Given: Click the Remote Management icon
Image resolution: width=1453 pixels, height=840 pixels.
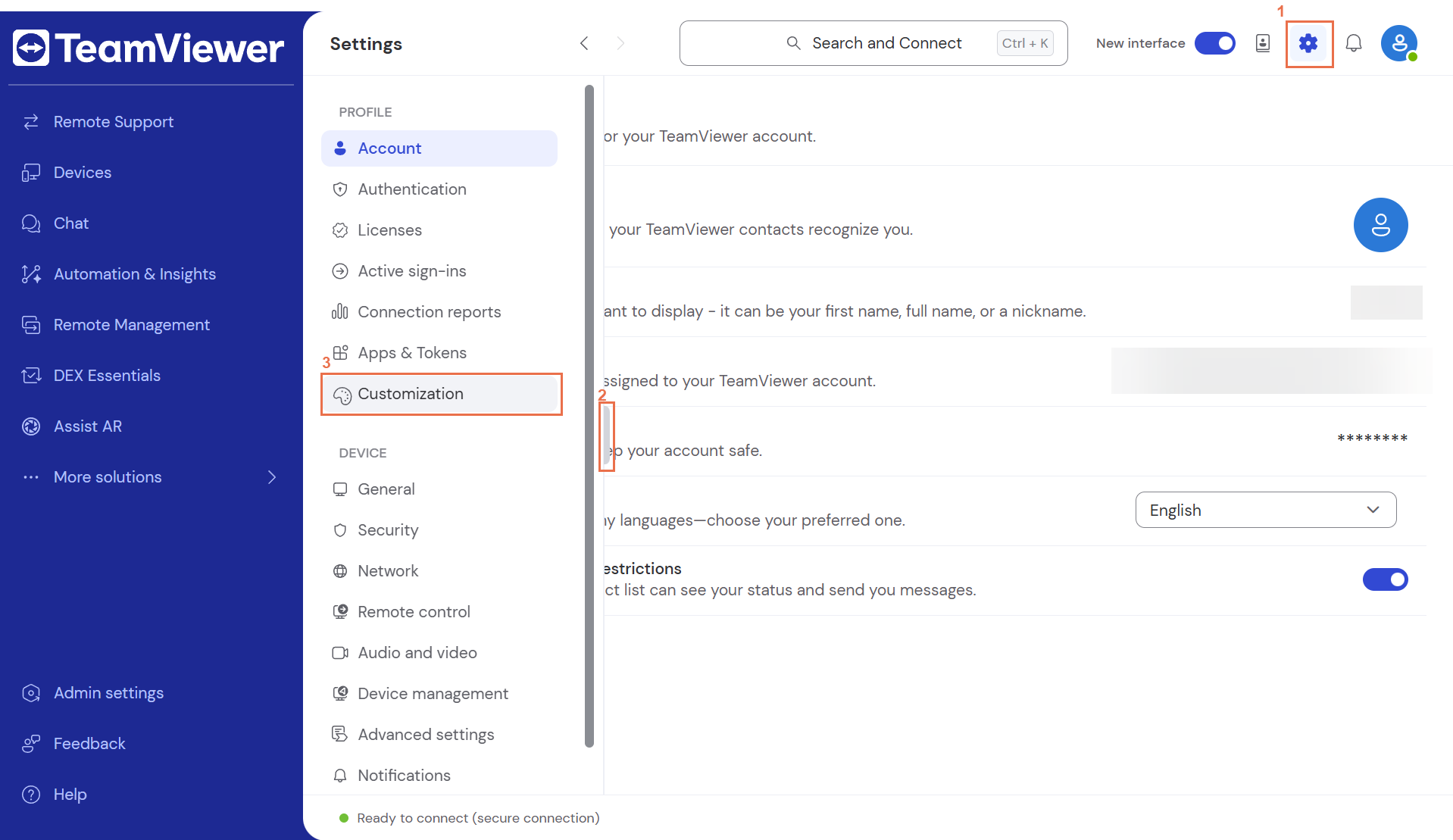Looking at the screenshot, I should click(x=31, y=325).
